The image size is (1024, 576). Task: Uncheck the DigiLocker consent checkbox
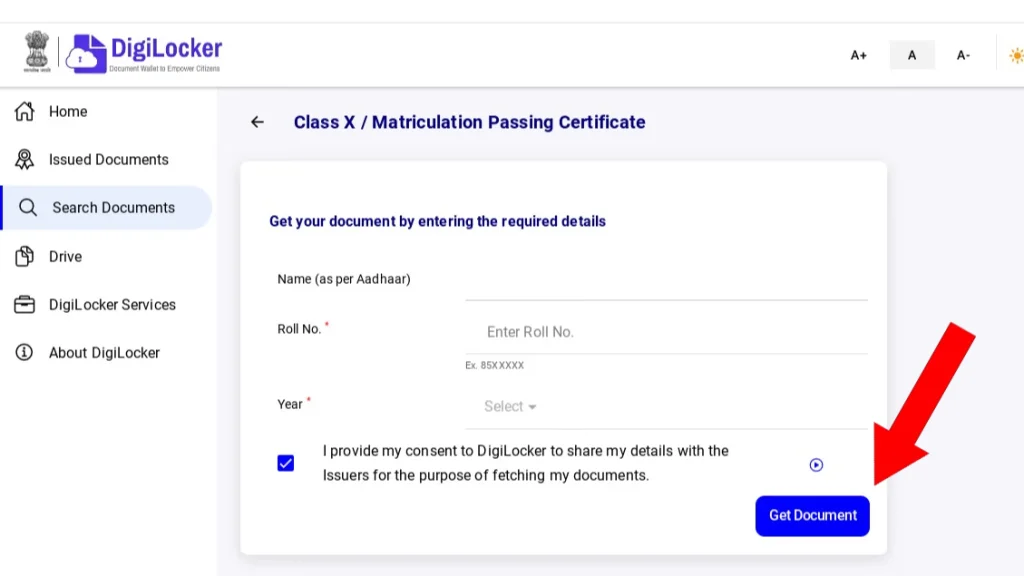pos(286,463)
